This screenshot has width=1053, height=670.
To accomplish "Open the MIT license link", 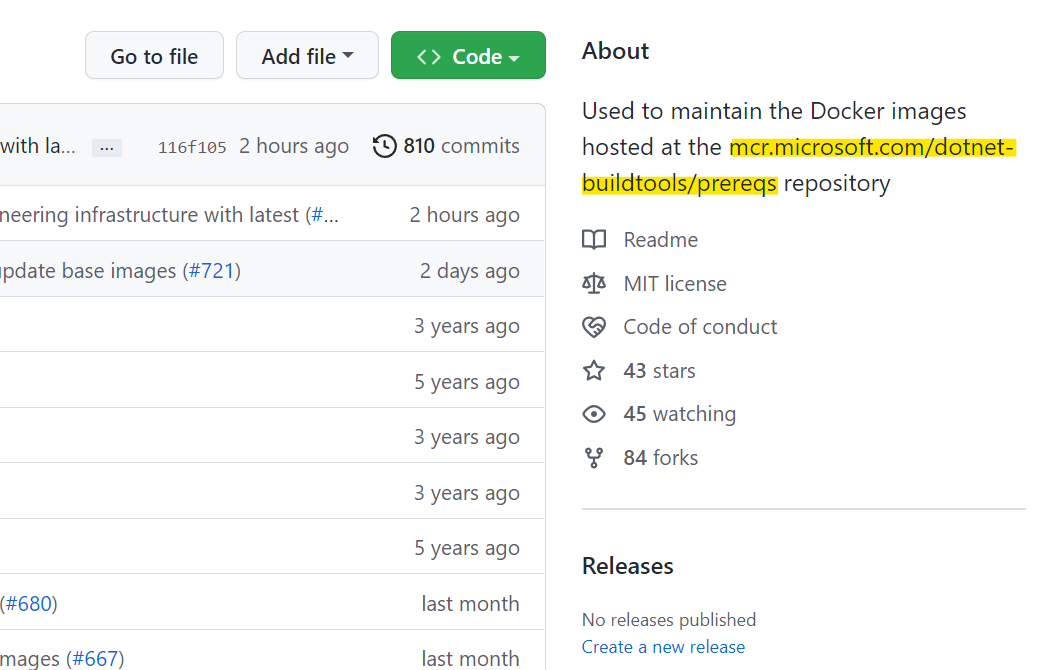I will [675, 283].
